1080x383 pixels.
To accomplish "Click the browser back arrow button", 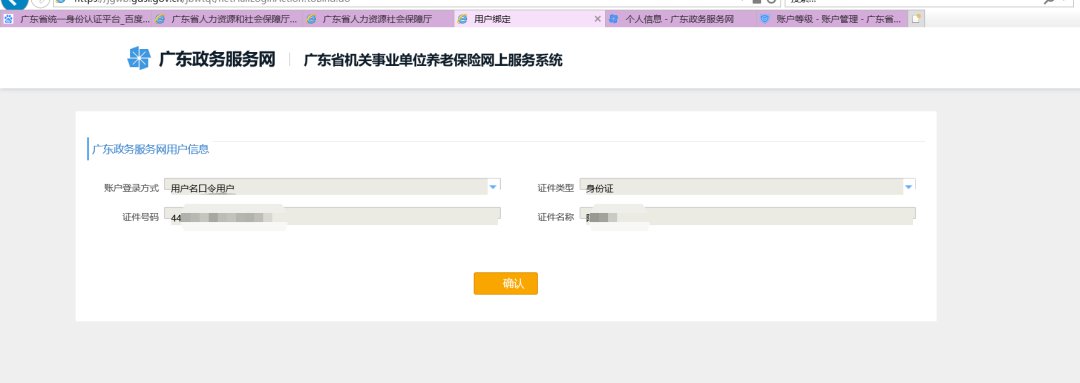I will pos(14,3).
